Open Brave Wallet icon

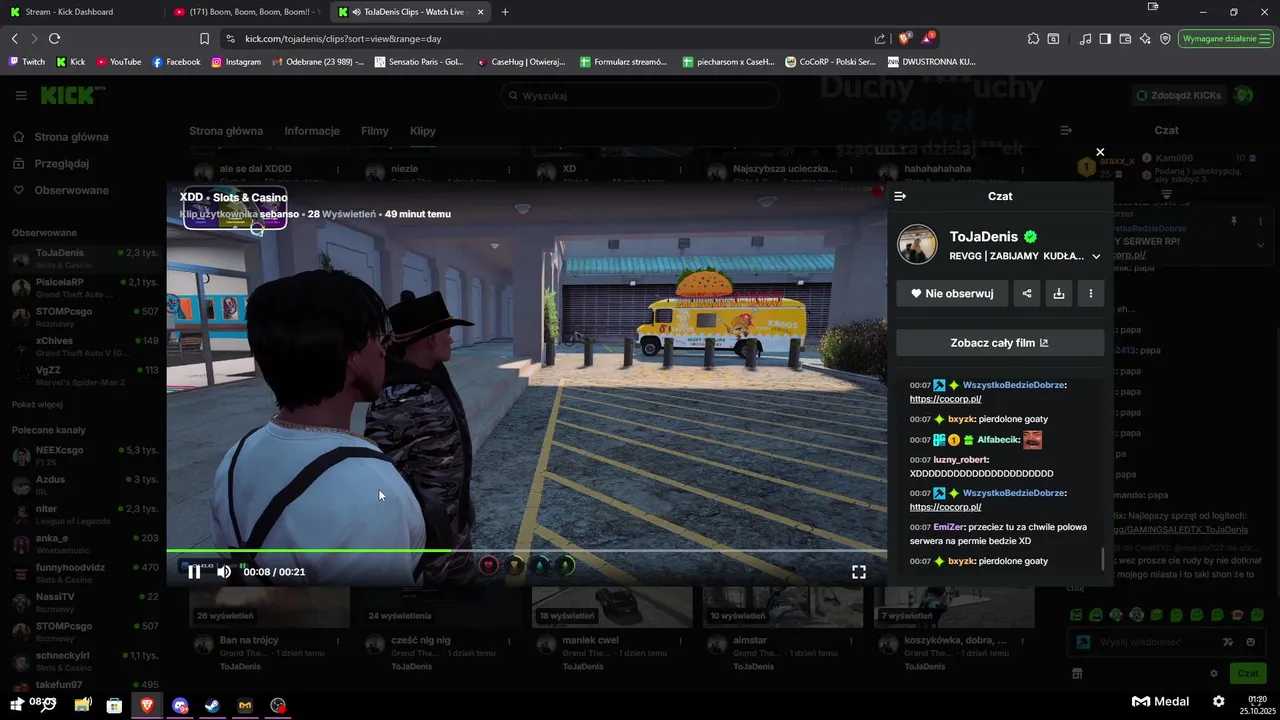[1125, 38]
